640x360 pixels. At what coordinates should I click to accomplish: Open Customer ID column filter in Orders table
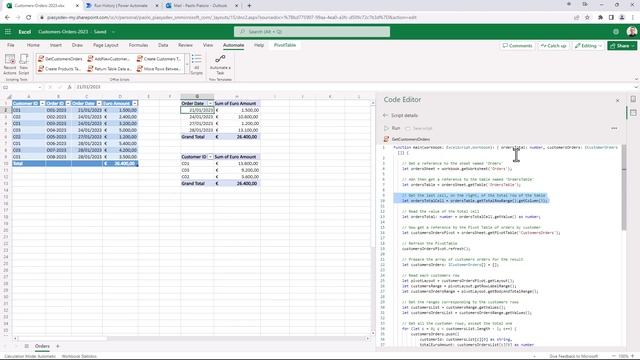[x=42, y=103]
